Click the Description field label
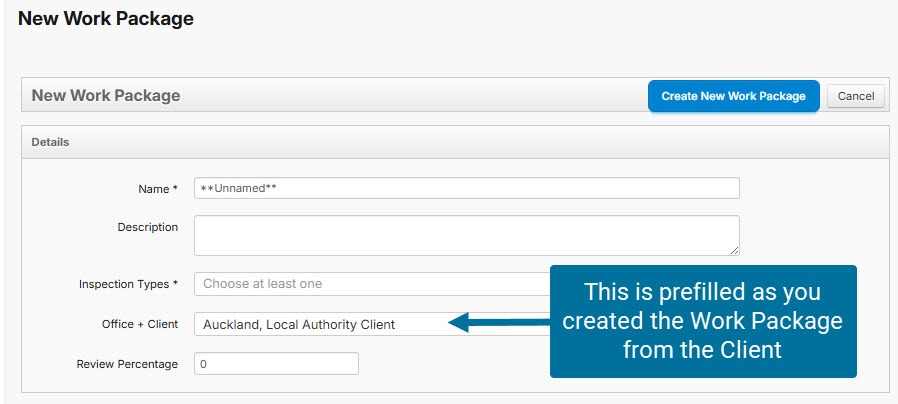 coord(147,227)
